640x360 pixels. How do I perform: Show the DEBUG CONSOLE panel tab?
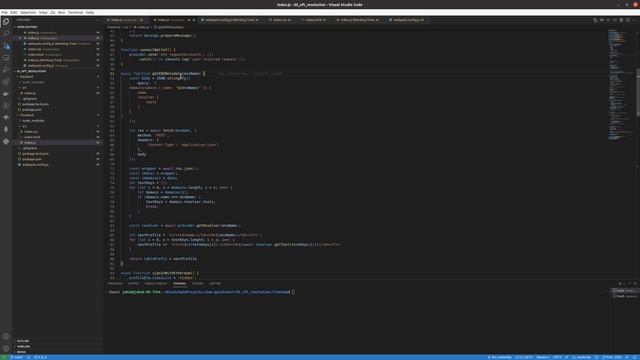[x=156, y=283]
